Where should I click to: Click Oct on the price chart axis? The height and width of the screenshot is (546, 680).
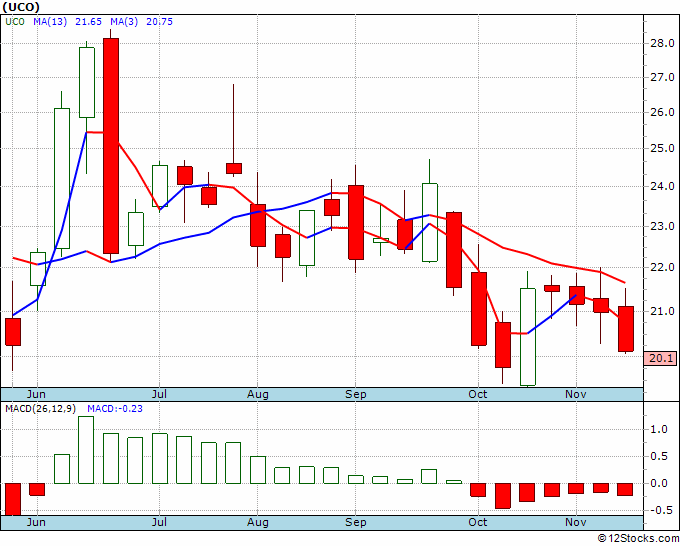point(478,394)
